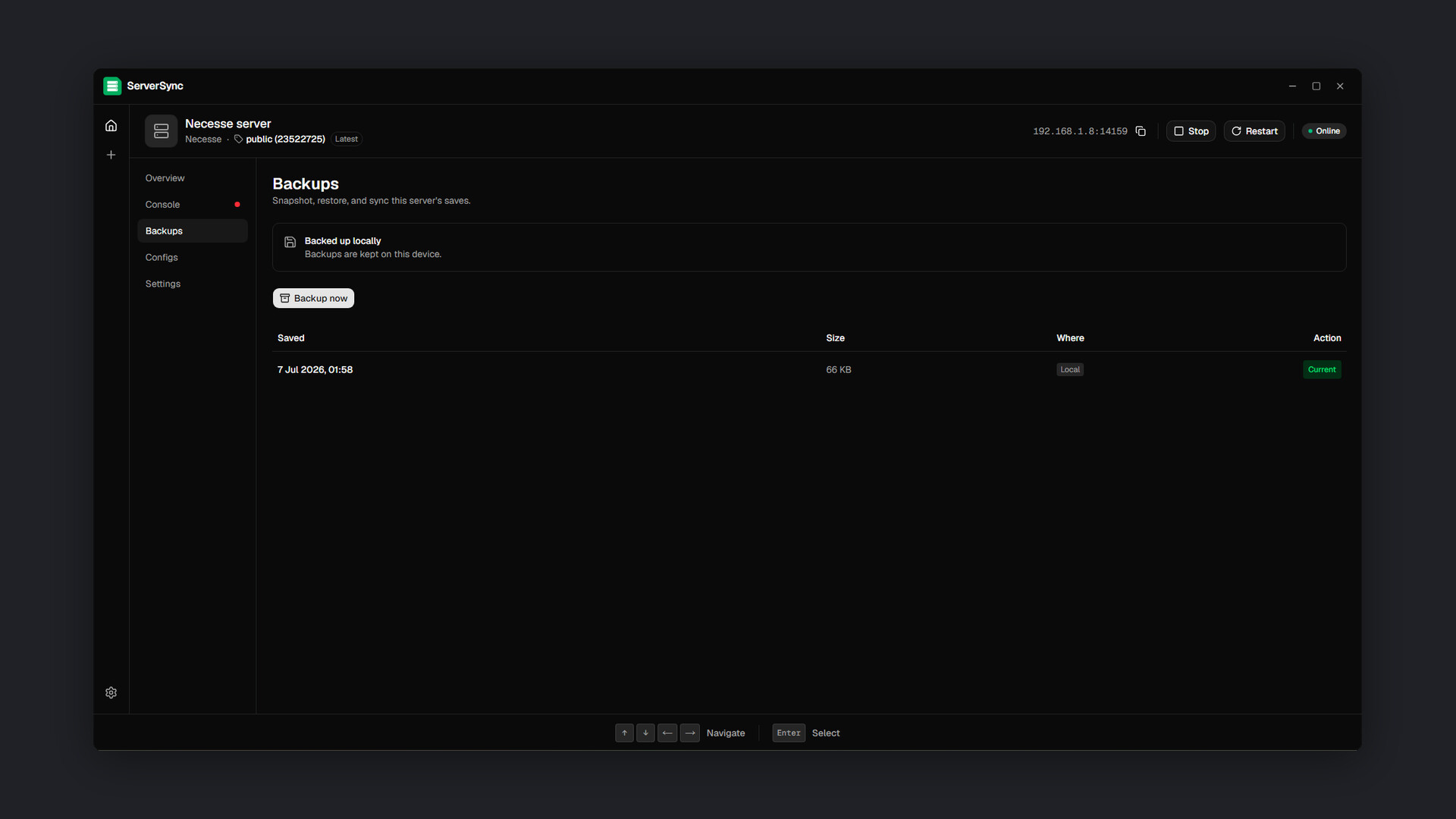Click the down arrow key hint
1456x819 pixels.
(645, 733)
